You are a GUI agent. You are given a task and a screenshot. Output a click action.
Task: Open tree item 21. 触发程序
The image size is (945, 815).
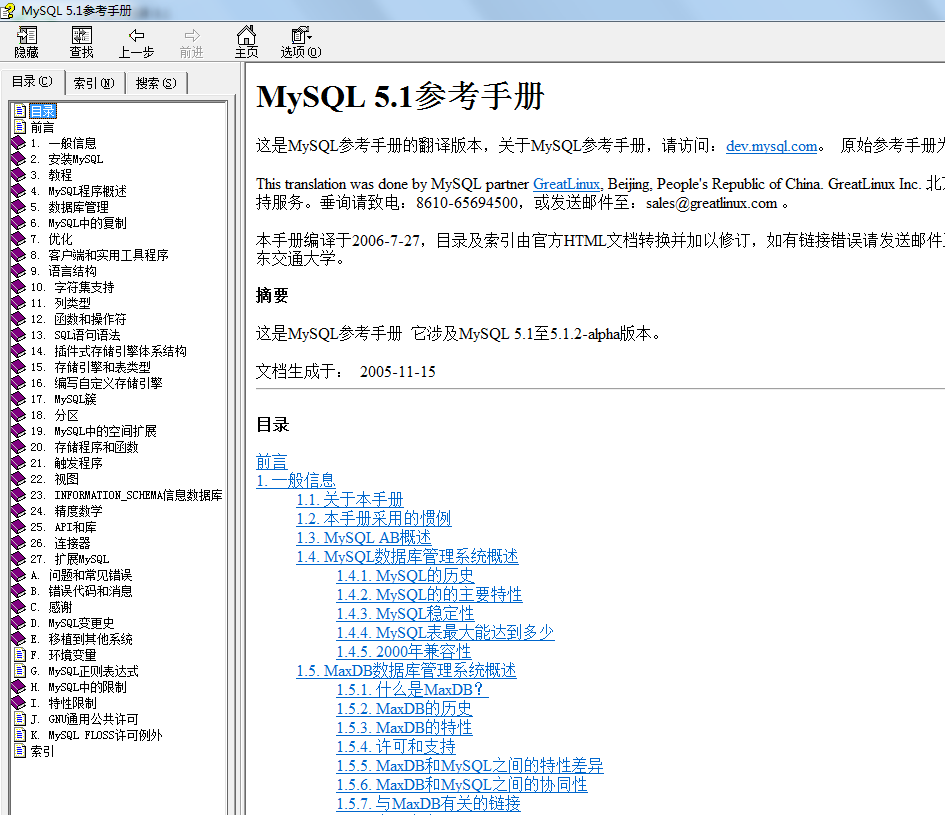coord(66,463)
